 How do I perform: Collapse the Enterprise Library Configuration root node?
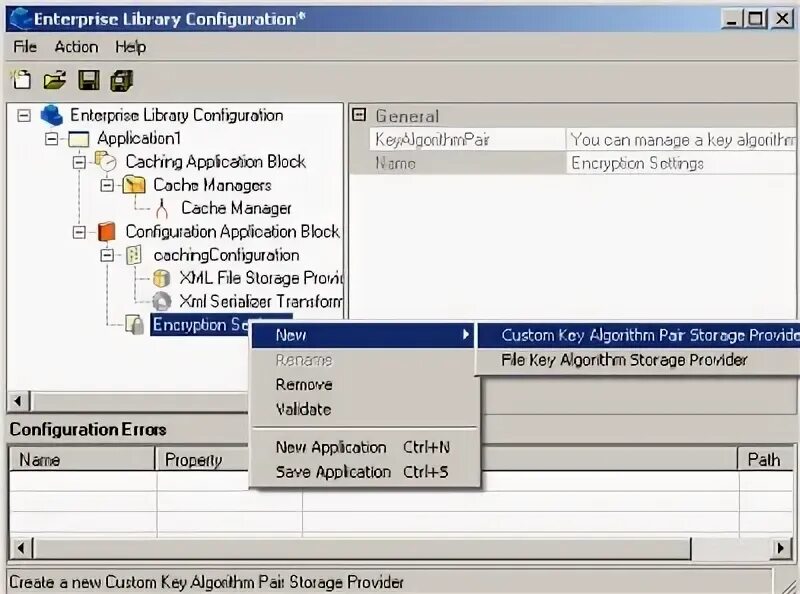coord(24,115)
